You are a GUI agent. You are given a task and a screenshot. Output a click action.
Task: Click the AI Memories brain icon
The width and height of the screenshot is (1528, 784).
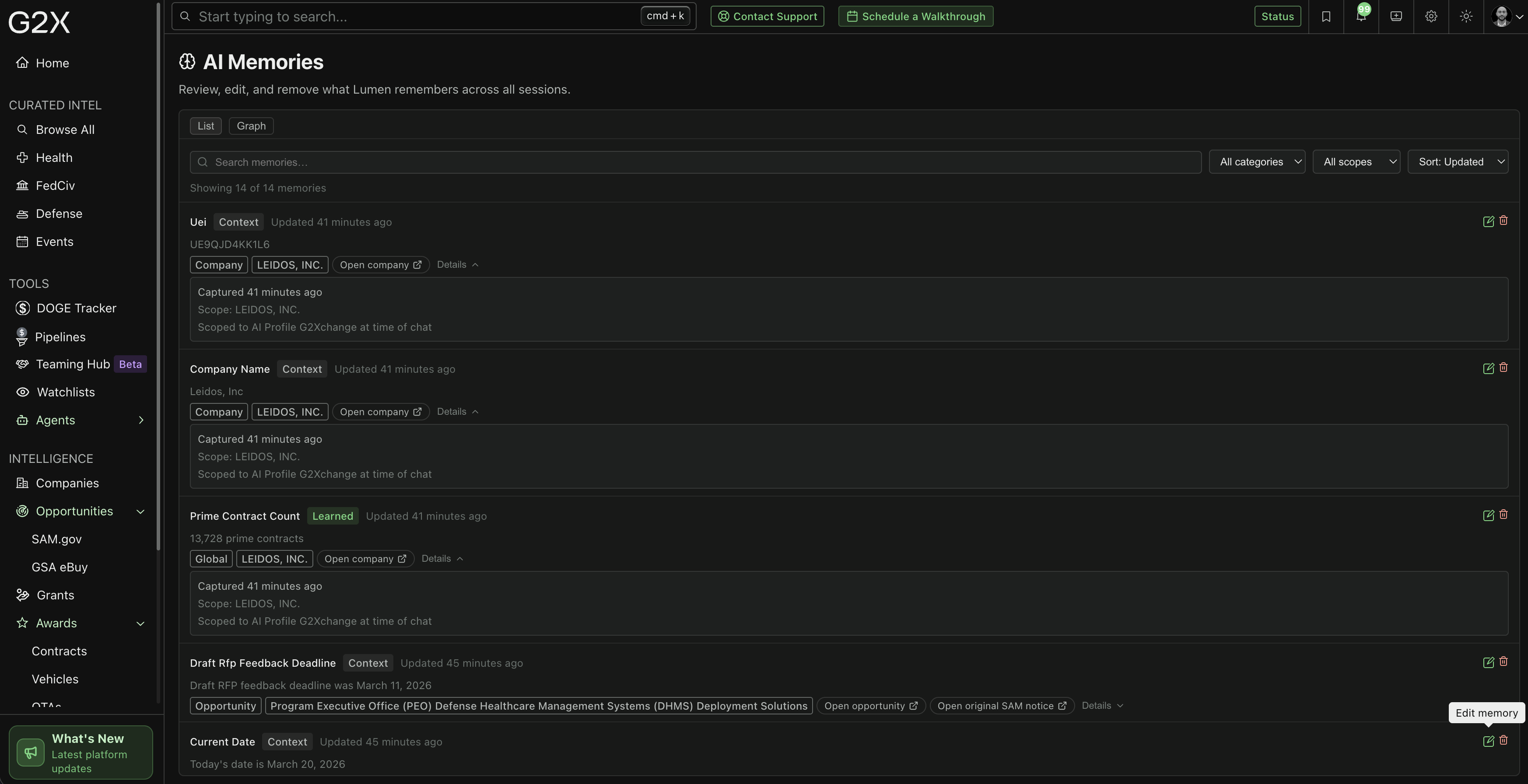coord(187,62)
